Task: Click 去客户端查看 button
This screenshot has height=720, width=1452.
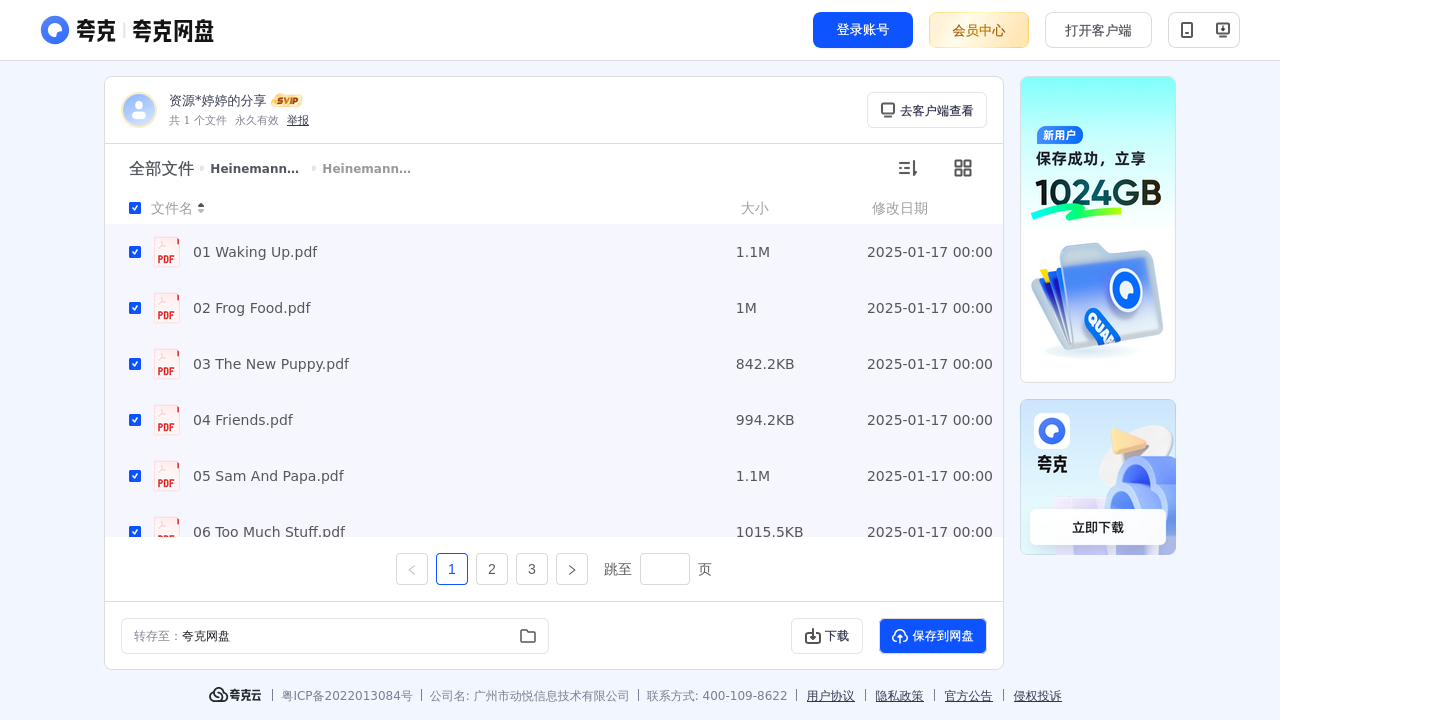Action: [927, 110]
